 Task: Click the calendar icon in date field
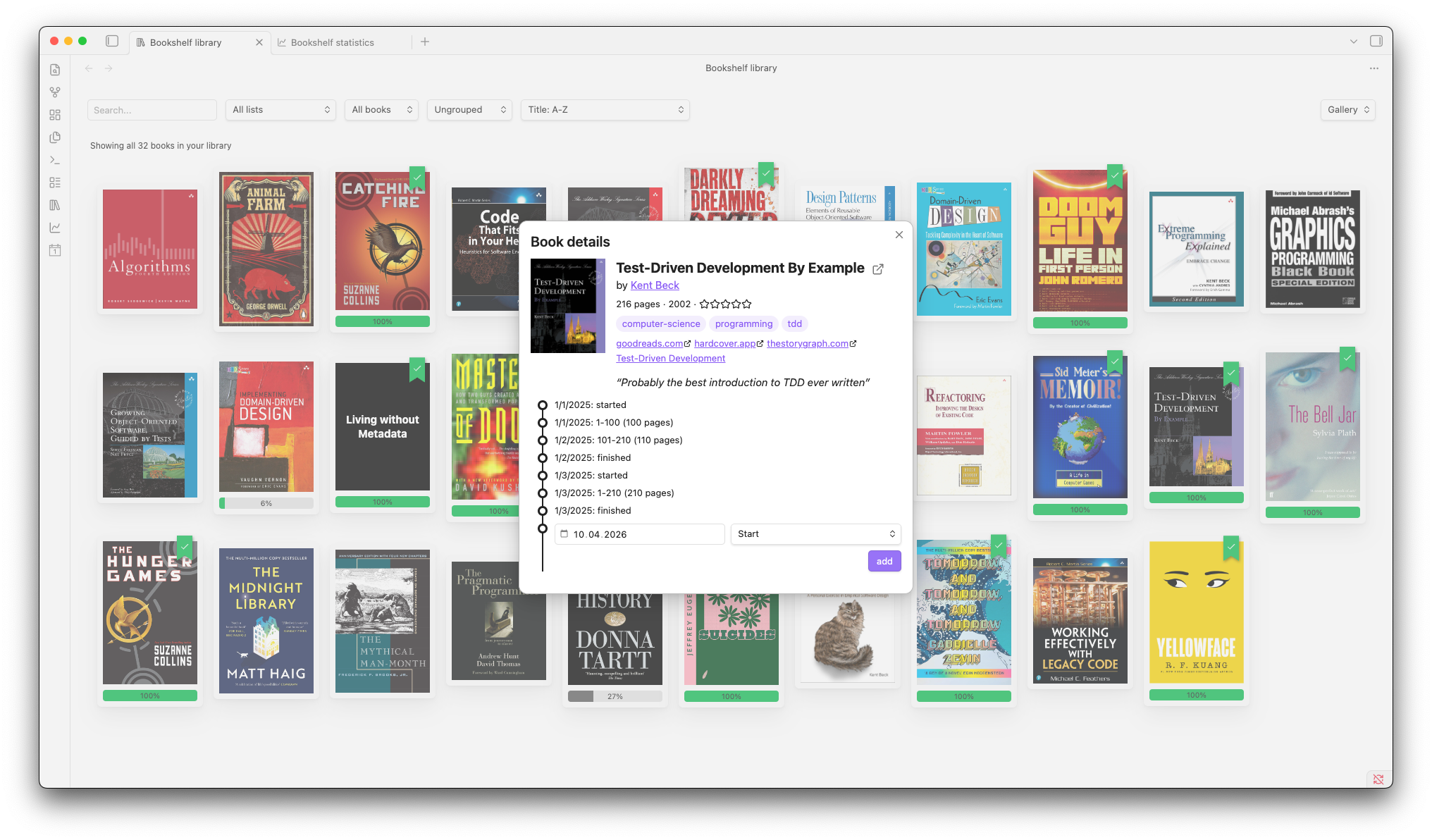coord(564,534)
